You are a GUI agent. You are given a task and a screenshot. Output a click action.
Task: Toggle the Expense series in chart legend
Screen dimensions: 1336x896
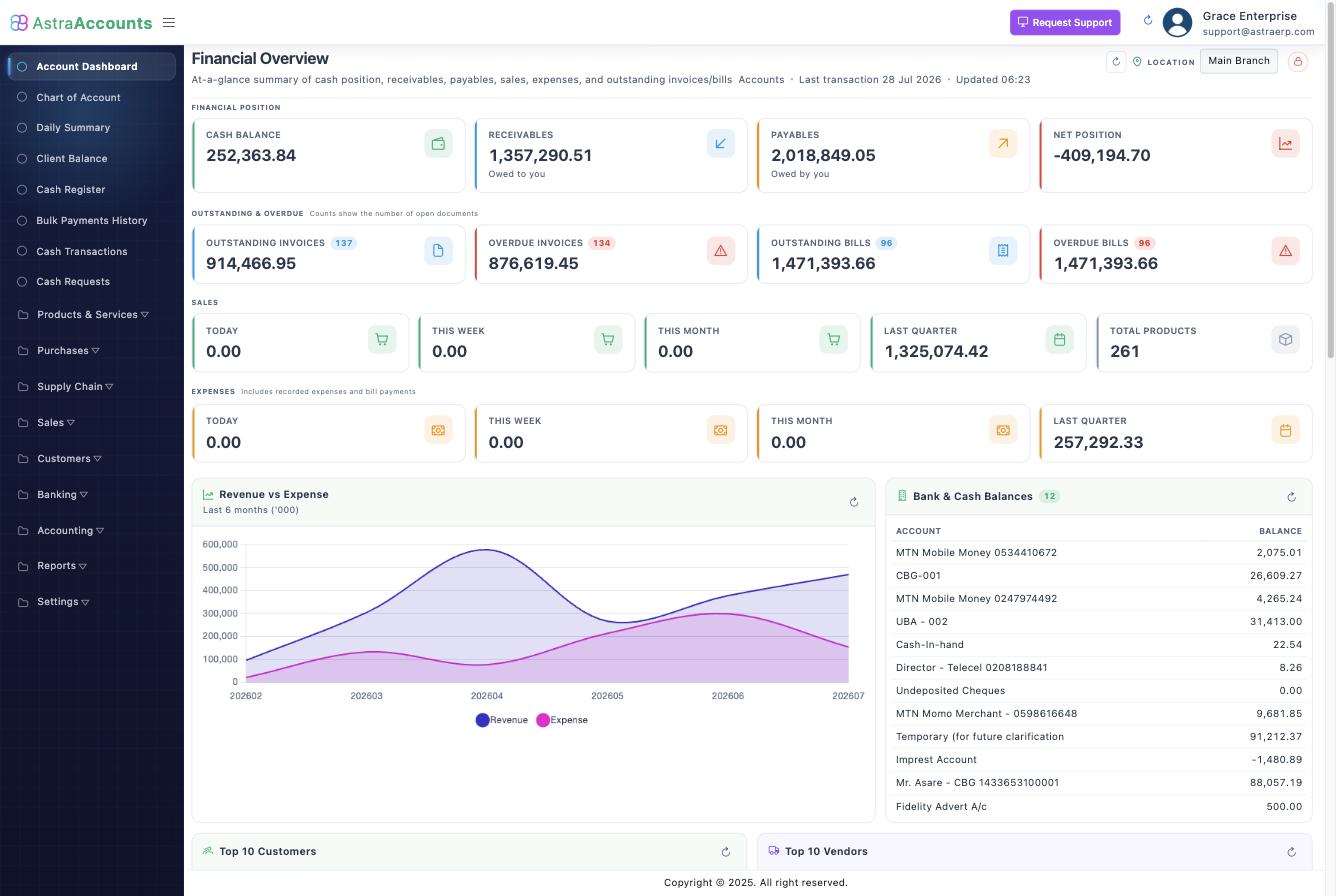click(x=562, y=720)
